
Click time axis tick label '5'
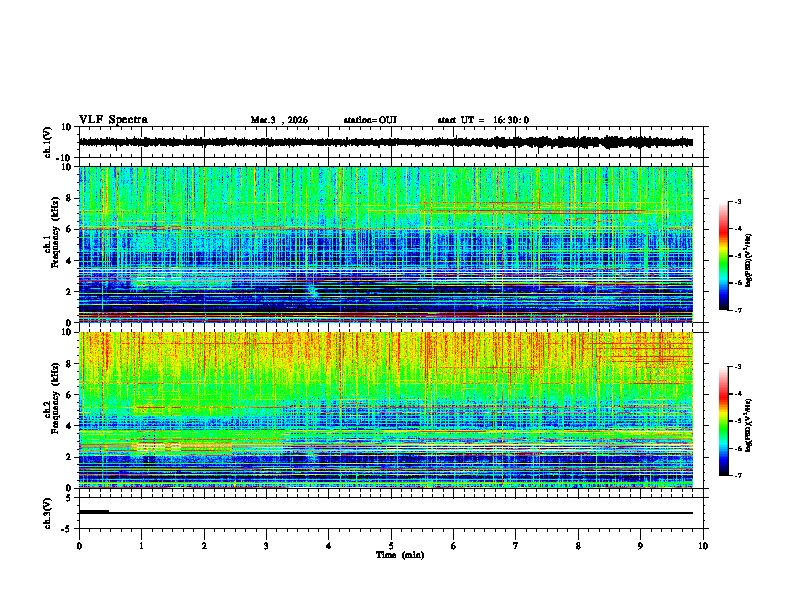click(x=391, y=546)
